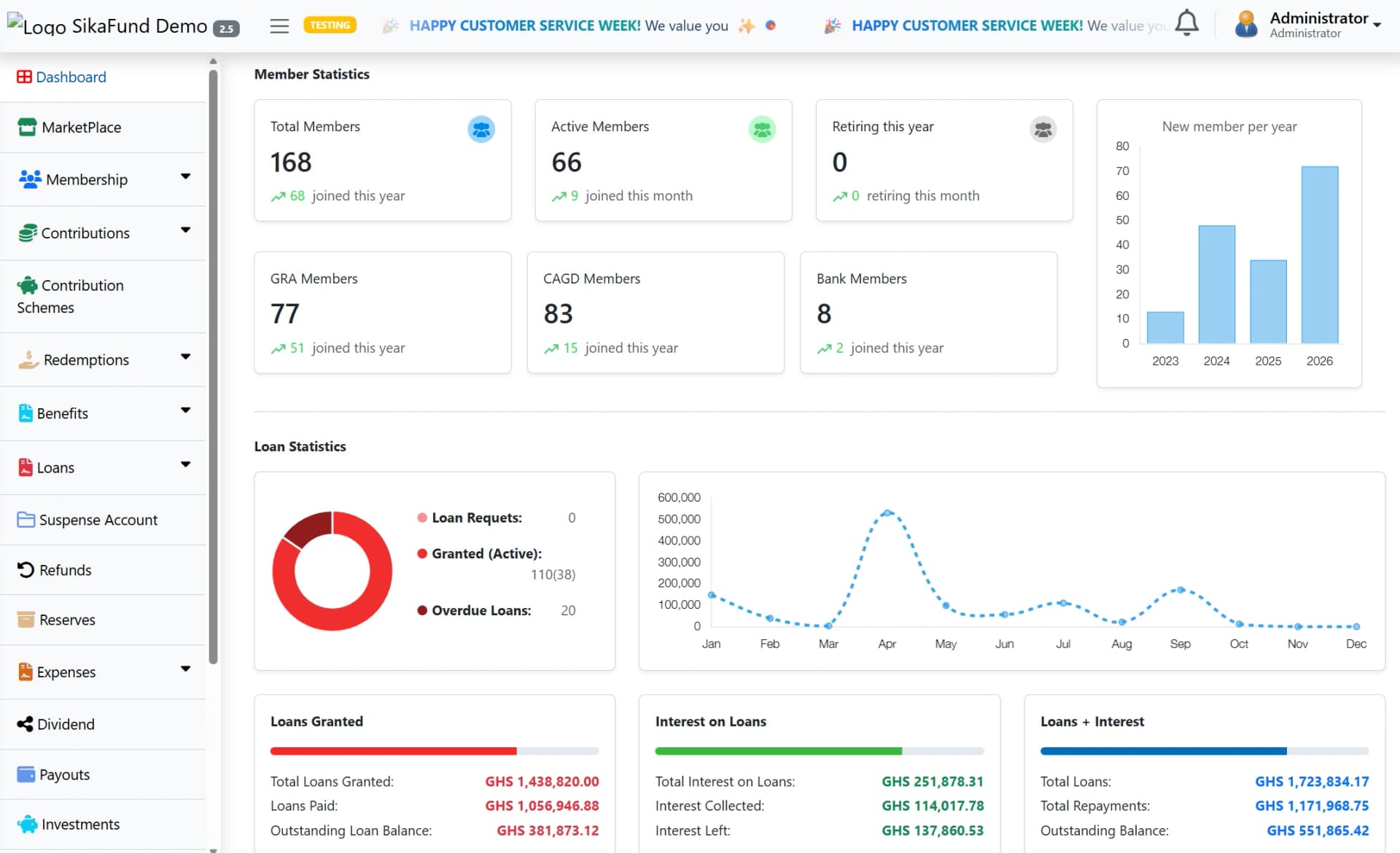Click the Investments piggy icon
The image size is (1400, 853).
tap(28, 824)
